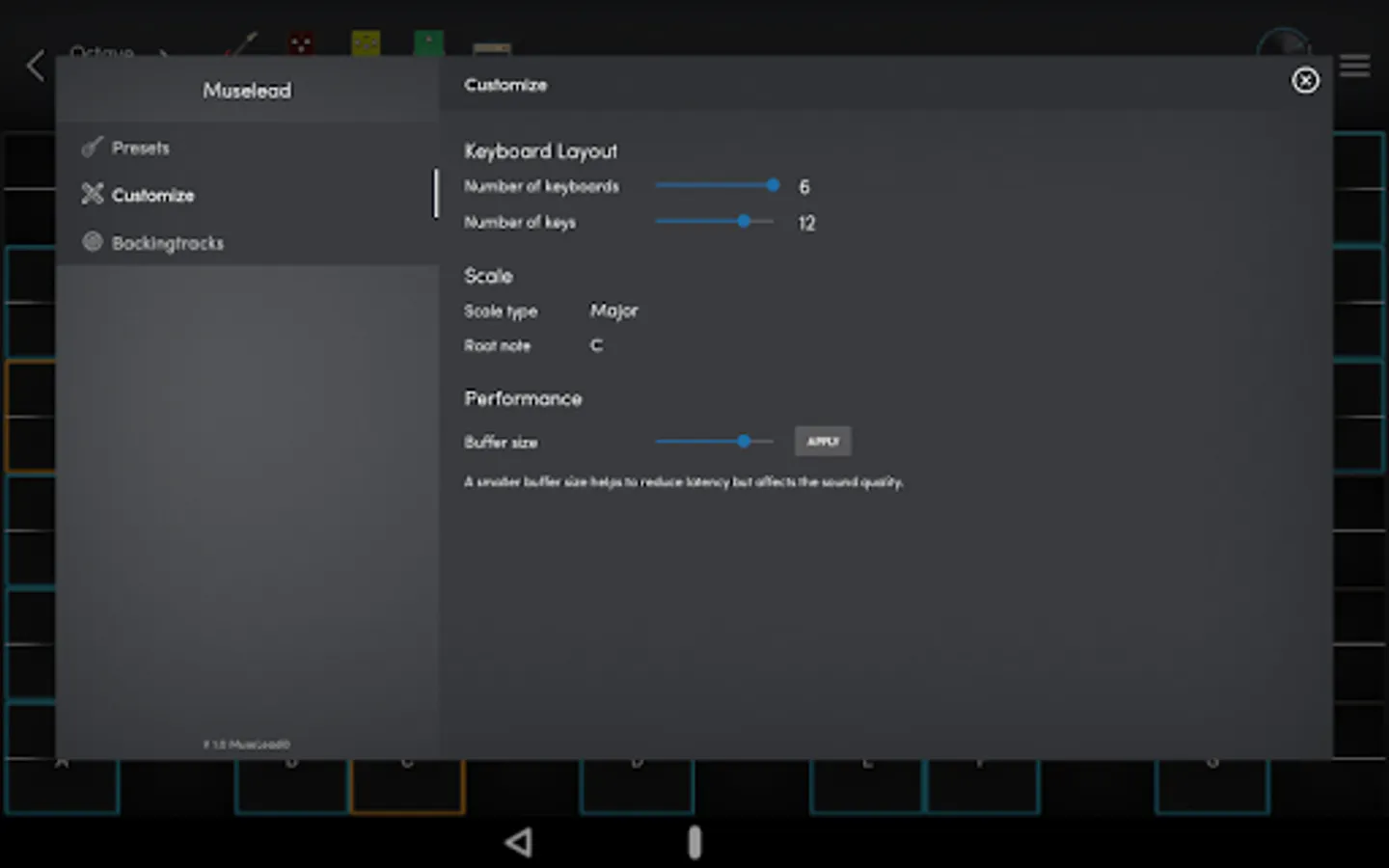The image size is (1389, 868).
Task: Select Customize in the Muselead sidebar
Action: click(x=247, y=195)
